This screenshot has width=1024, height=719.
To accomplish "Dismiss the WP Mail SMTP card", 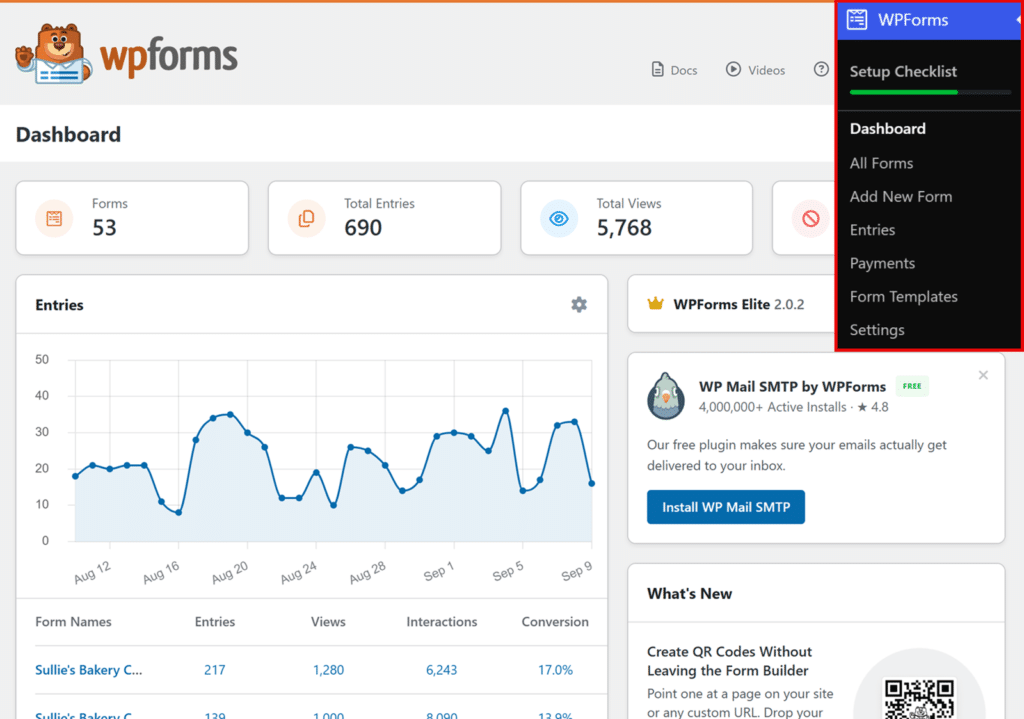I will click(983, 375).
